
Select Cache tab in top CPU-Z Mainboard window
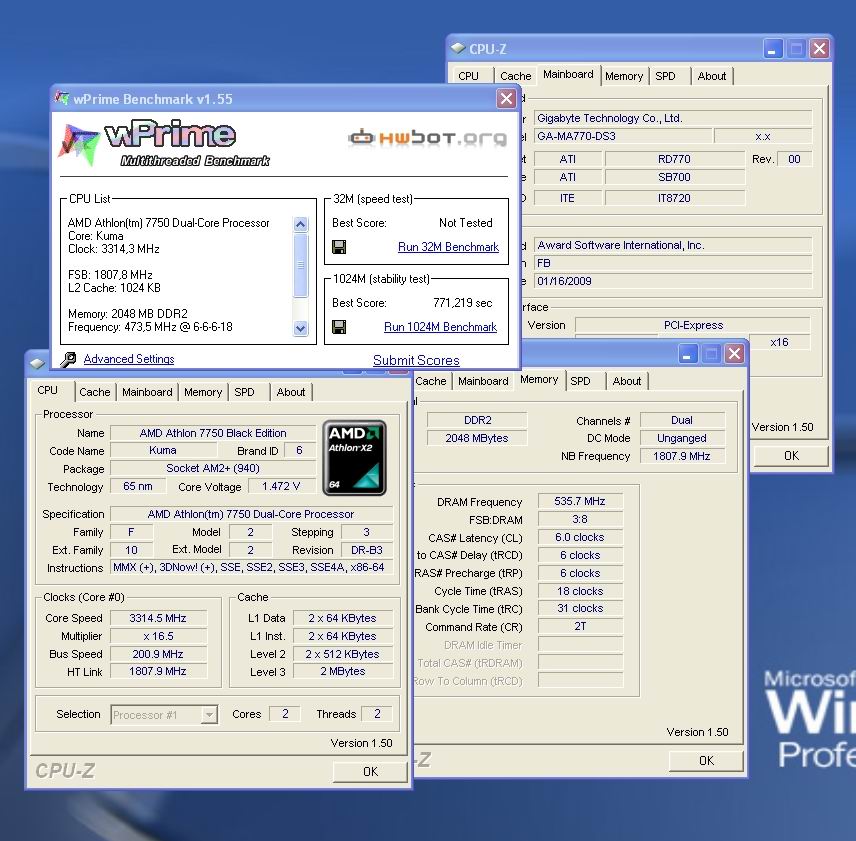515,76
